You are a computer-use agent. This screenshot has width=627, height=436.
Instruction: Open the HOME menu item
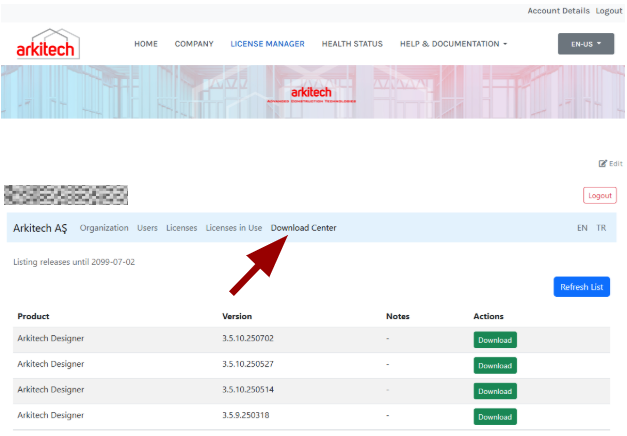click(x=146, y=44)
